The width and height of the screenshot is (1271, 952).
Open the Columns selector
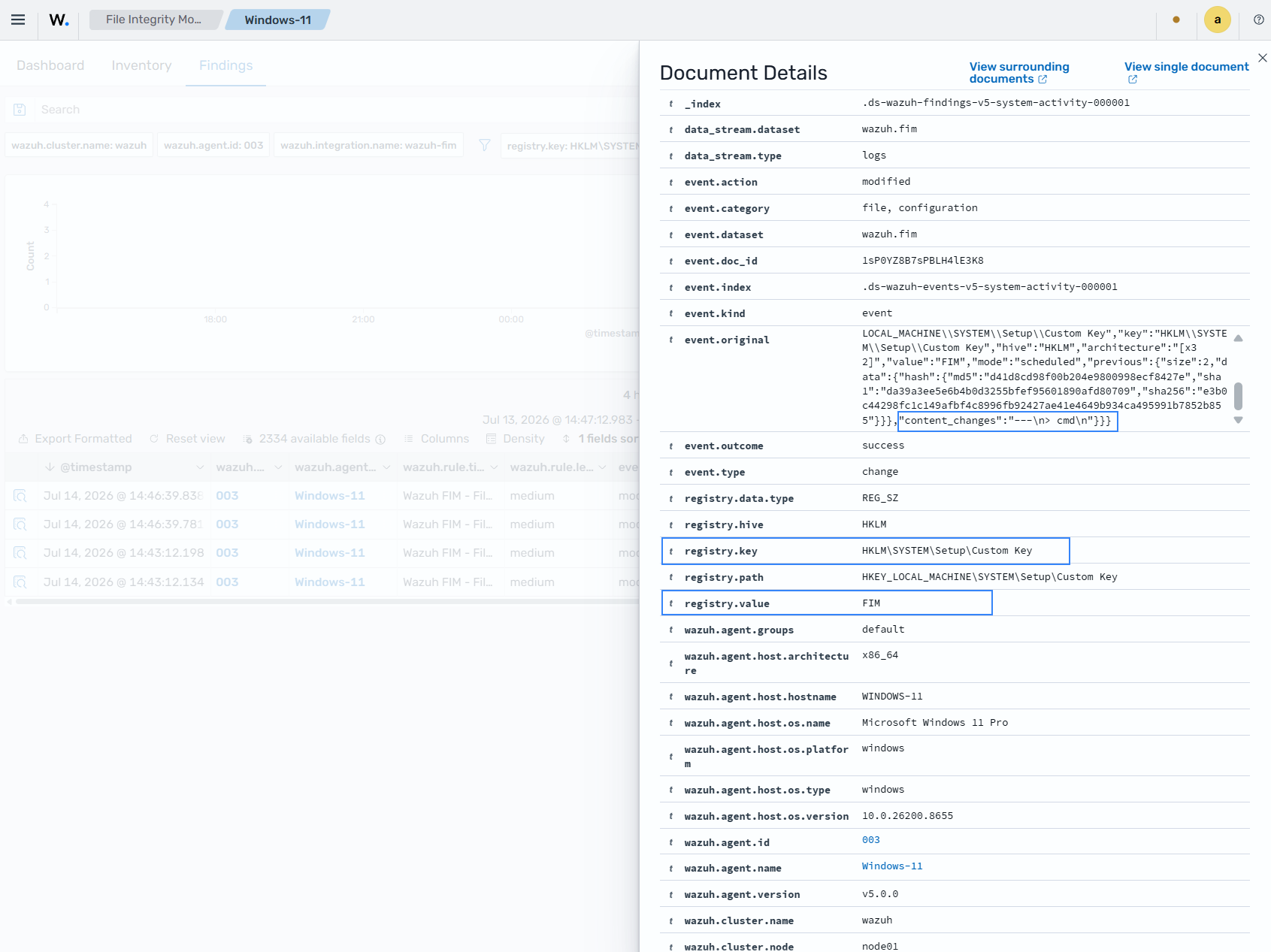click(437, 439)
